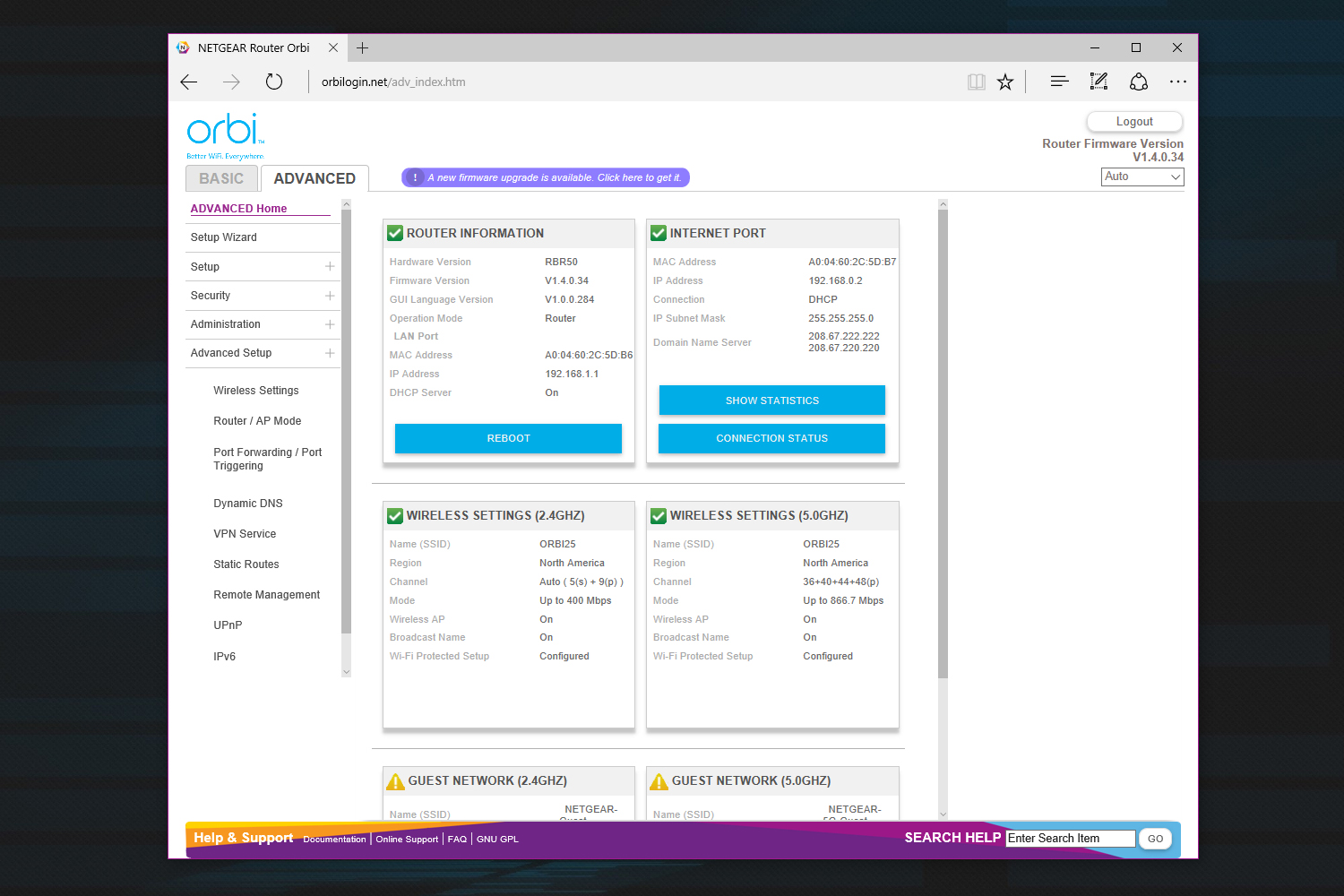Click the main content vertical scrollbar

(x=943, y=444)
